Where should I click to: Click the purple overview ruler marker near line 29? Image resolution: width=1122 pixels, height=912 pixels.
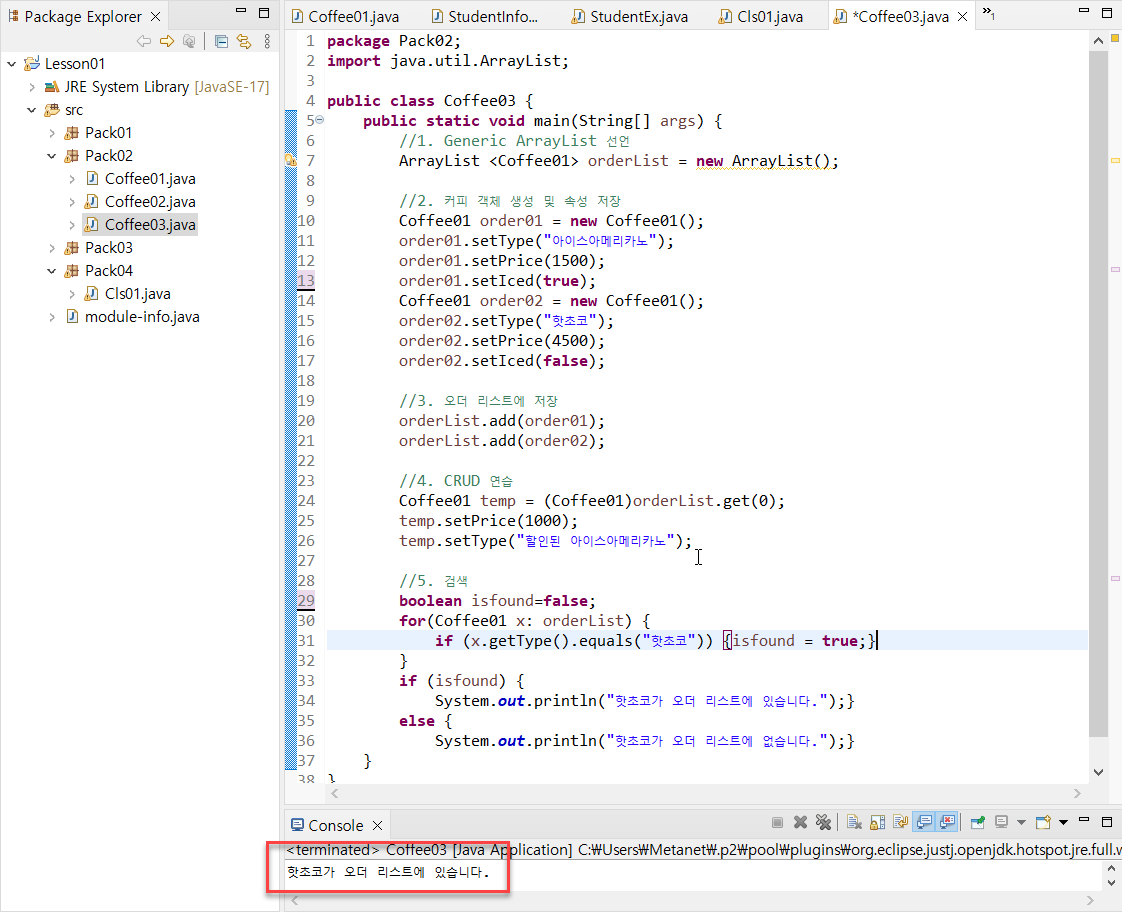point(1115,578)
